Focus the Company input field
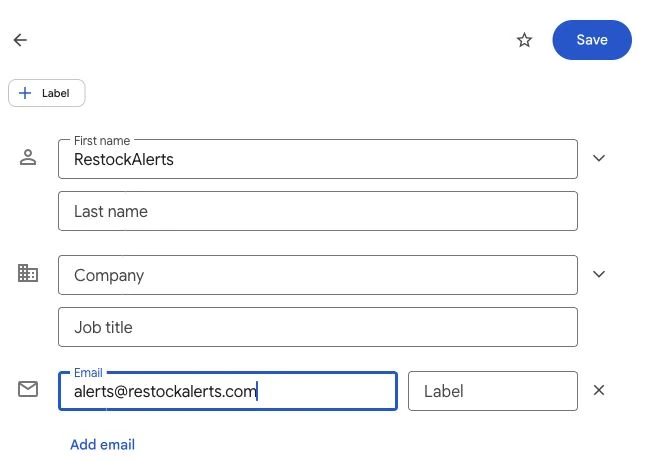Image resolution: width=650 pixels, height=460 pixels. click(318, 275)
